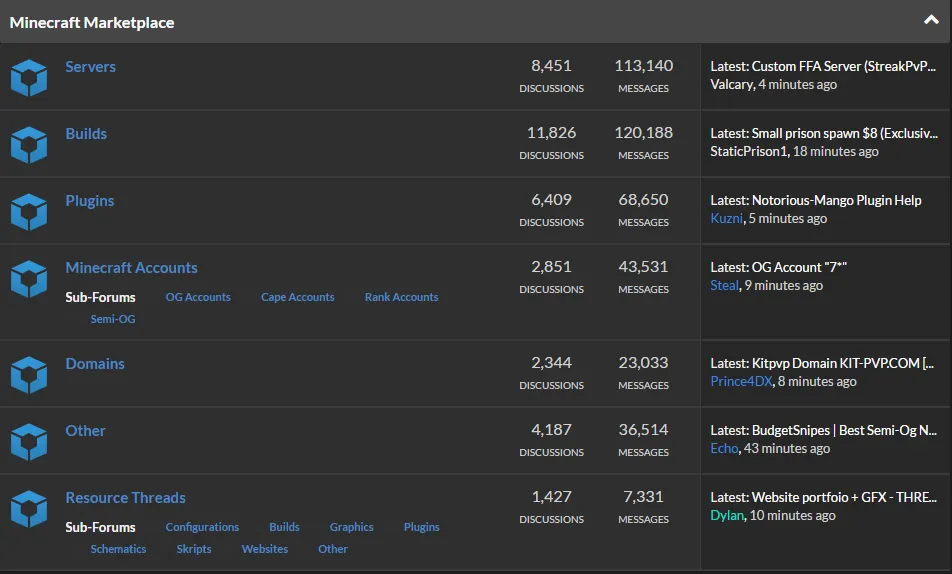The width and height of the screenshot is (952, 574).
Task: Open Skripts sub-forum
Action: pos(194,549)
